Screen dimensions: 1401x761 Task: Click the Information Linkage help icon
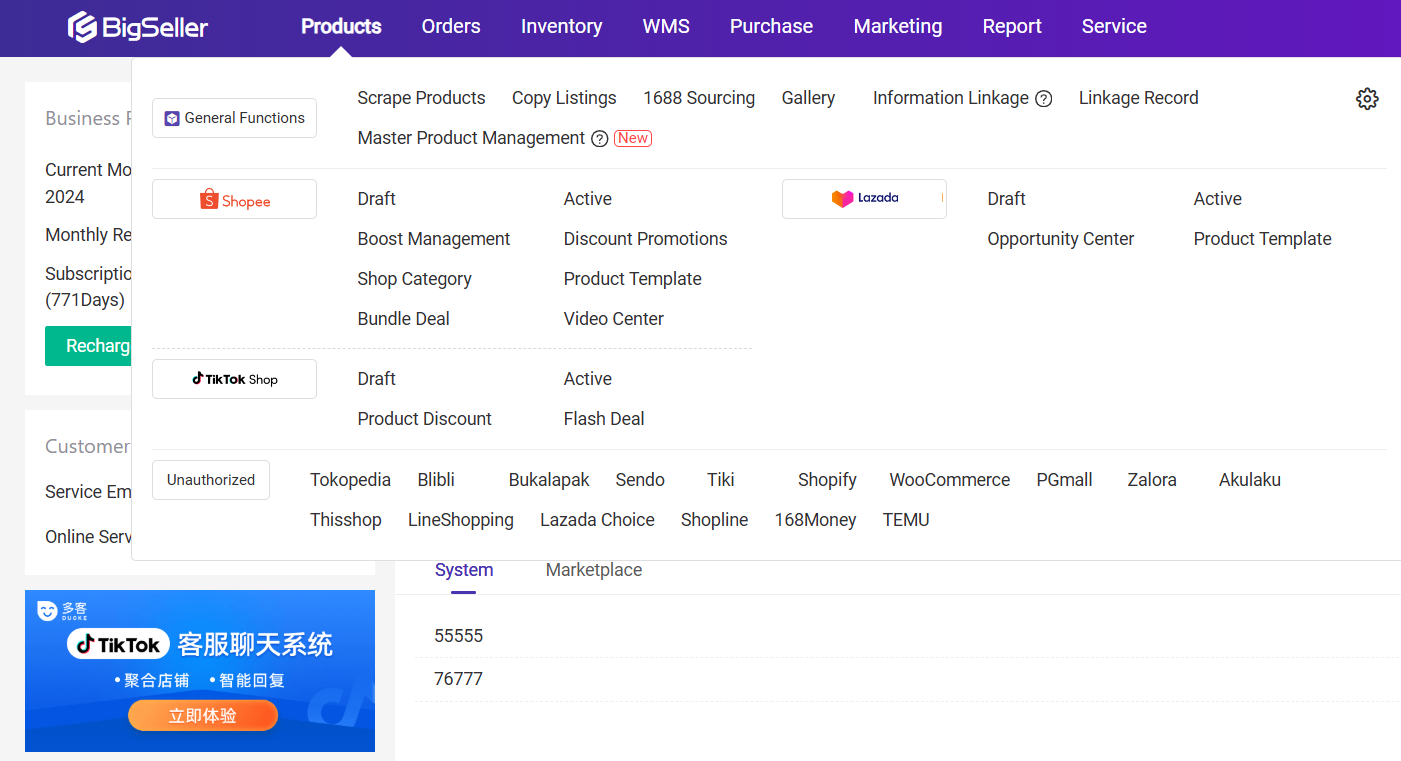pos(1043,99)
